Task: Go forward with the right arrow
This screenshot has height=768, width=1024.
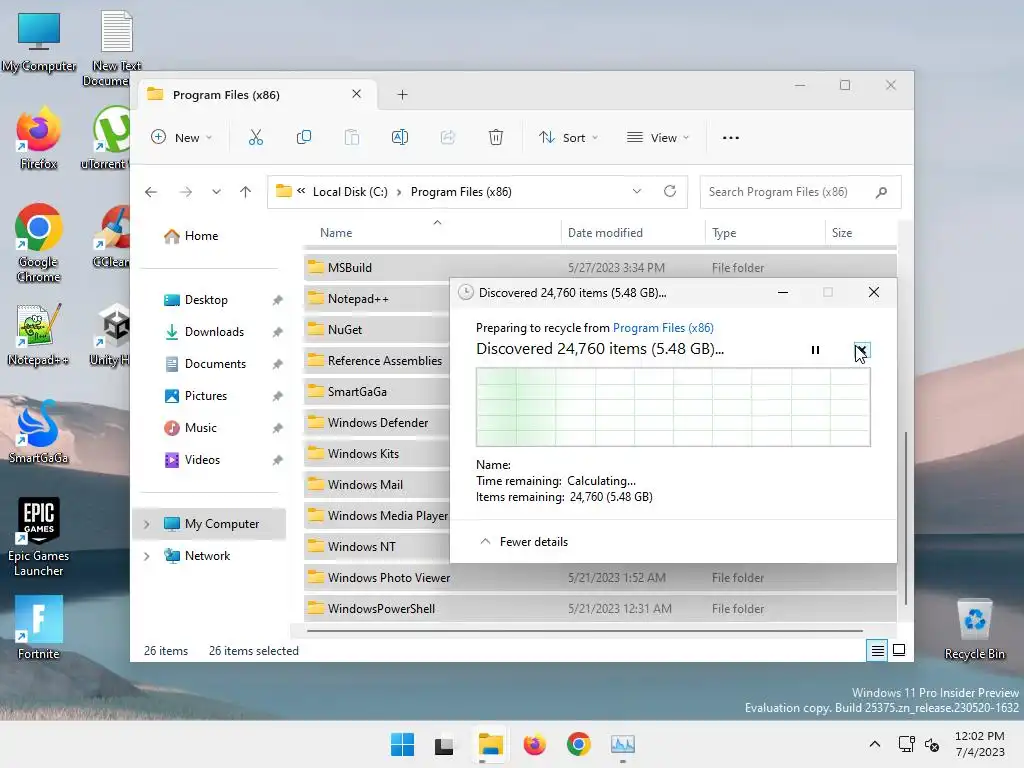Action: tap(185, 192)
